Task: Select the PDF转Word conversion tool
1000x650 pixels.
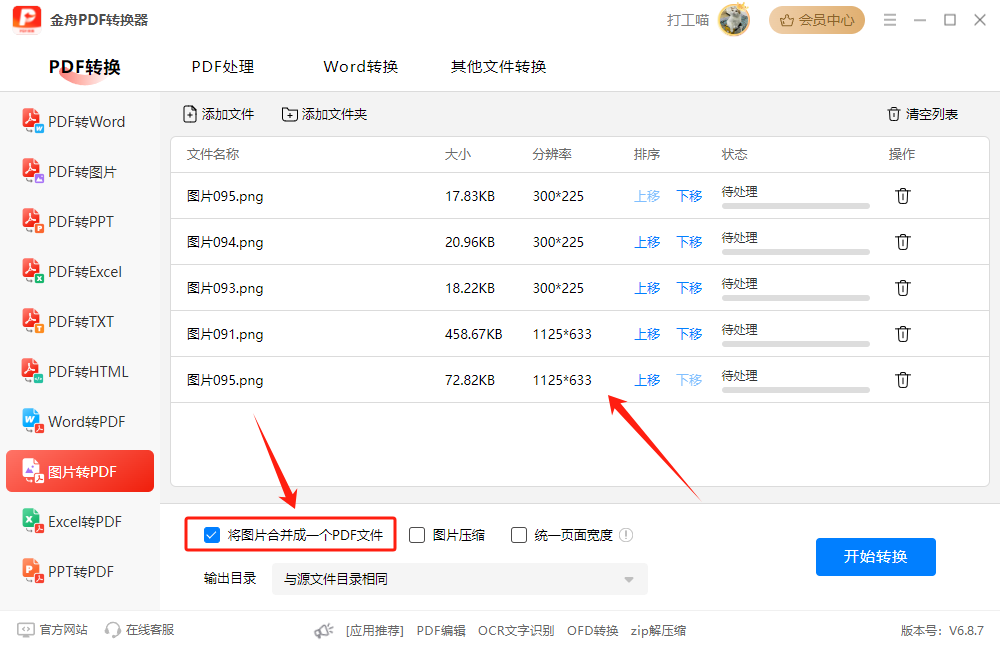Action: tap(80, 121)
